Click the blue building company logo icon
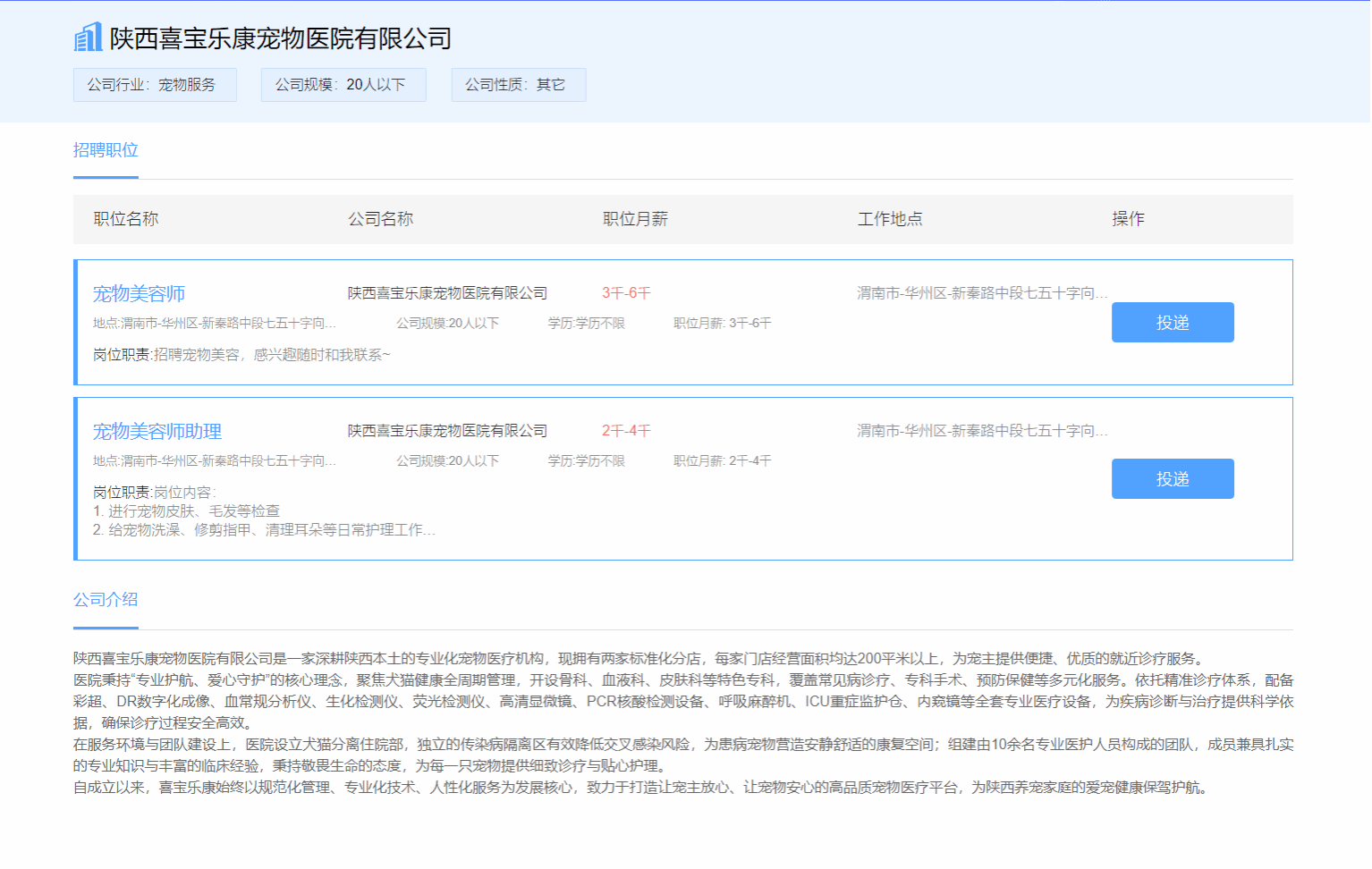This screenshot has width=1372, height=869. coord(88,38)
